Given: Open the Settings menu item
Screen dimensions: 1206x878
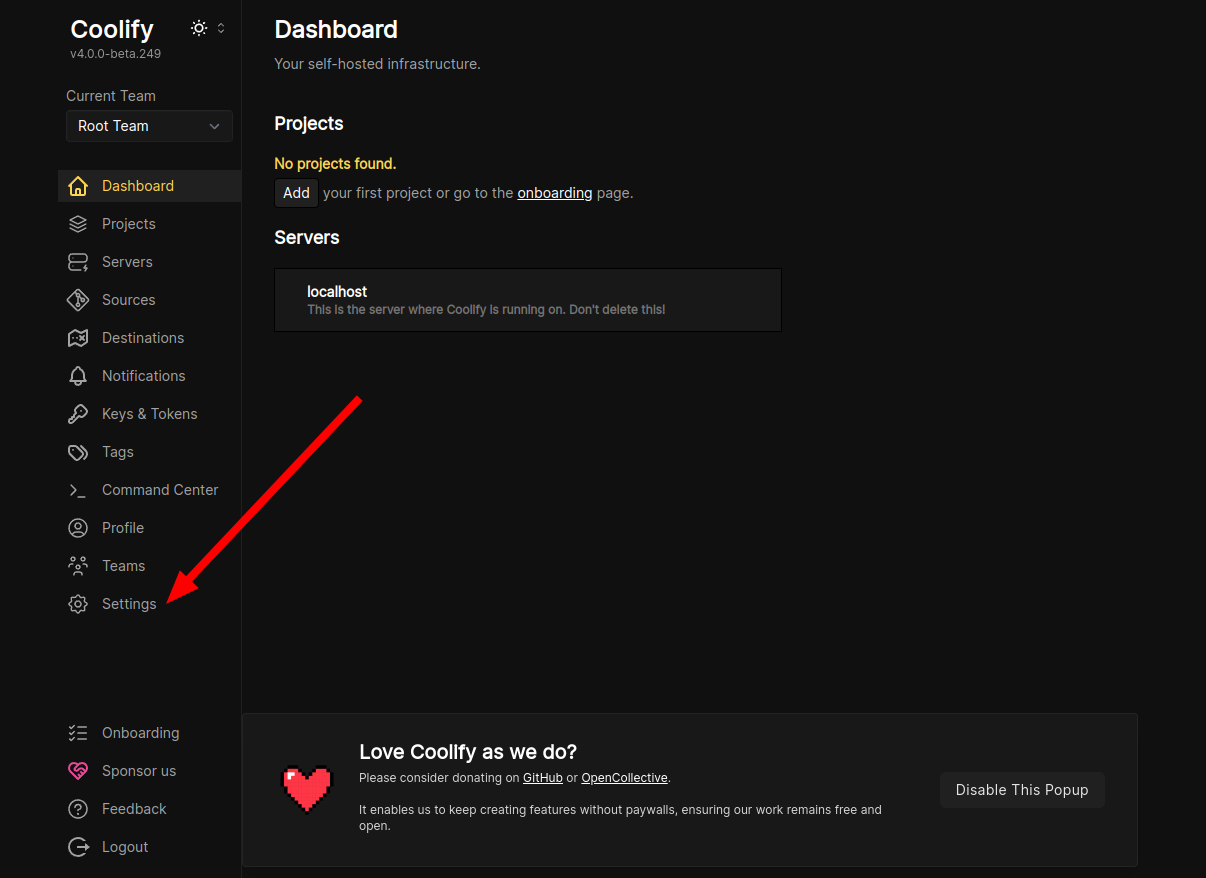Looking at the screenshot, I should (x=149, y=604).
